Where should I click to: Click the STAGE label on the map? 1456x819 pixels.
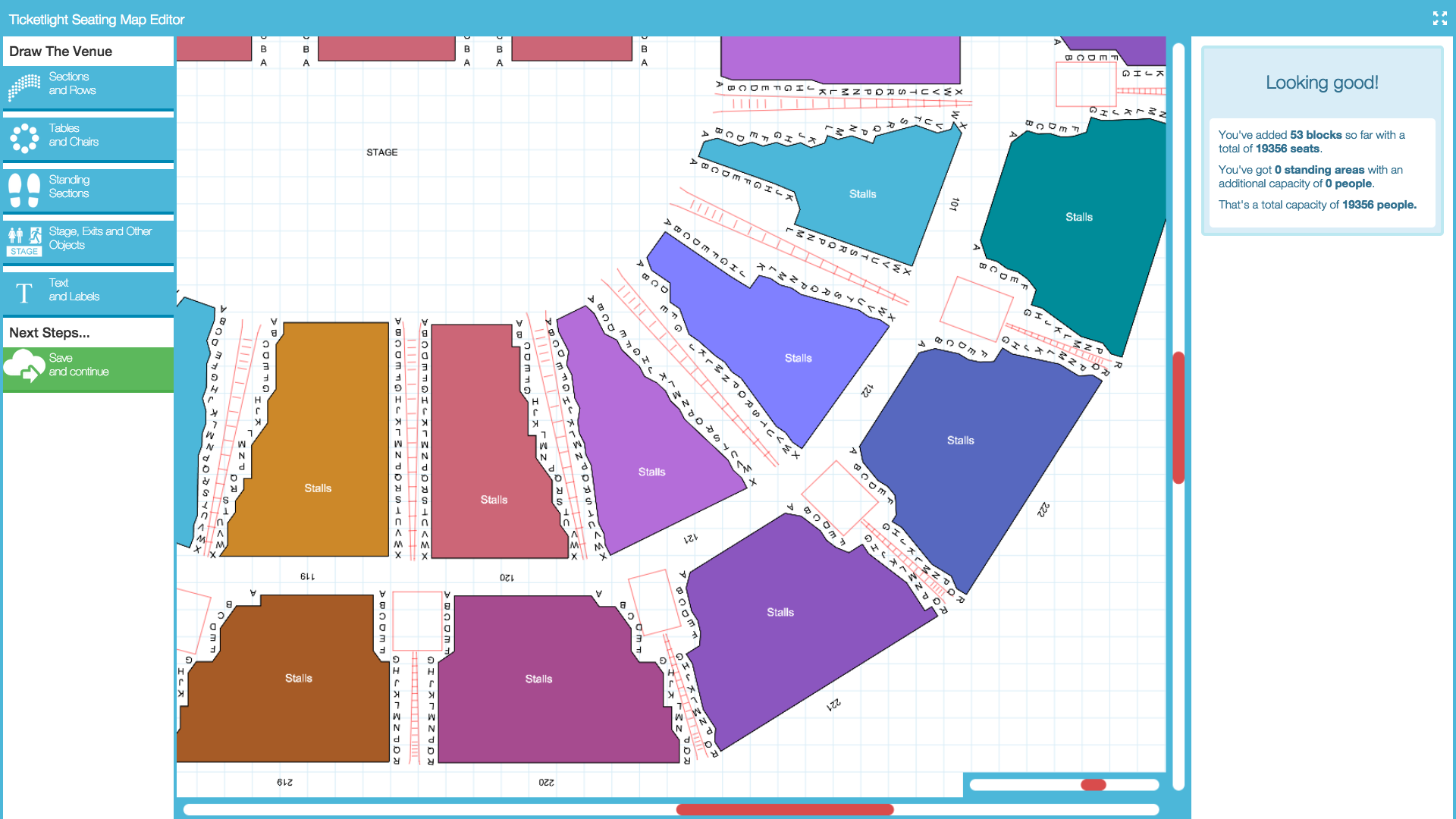click(381, 152)
